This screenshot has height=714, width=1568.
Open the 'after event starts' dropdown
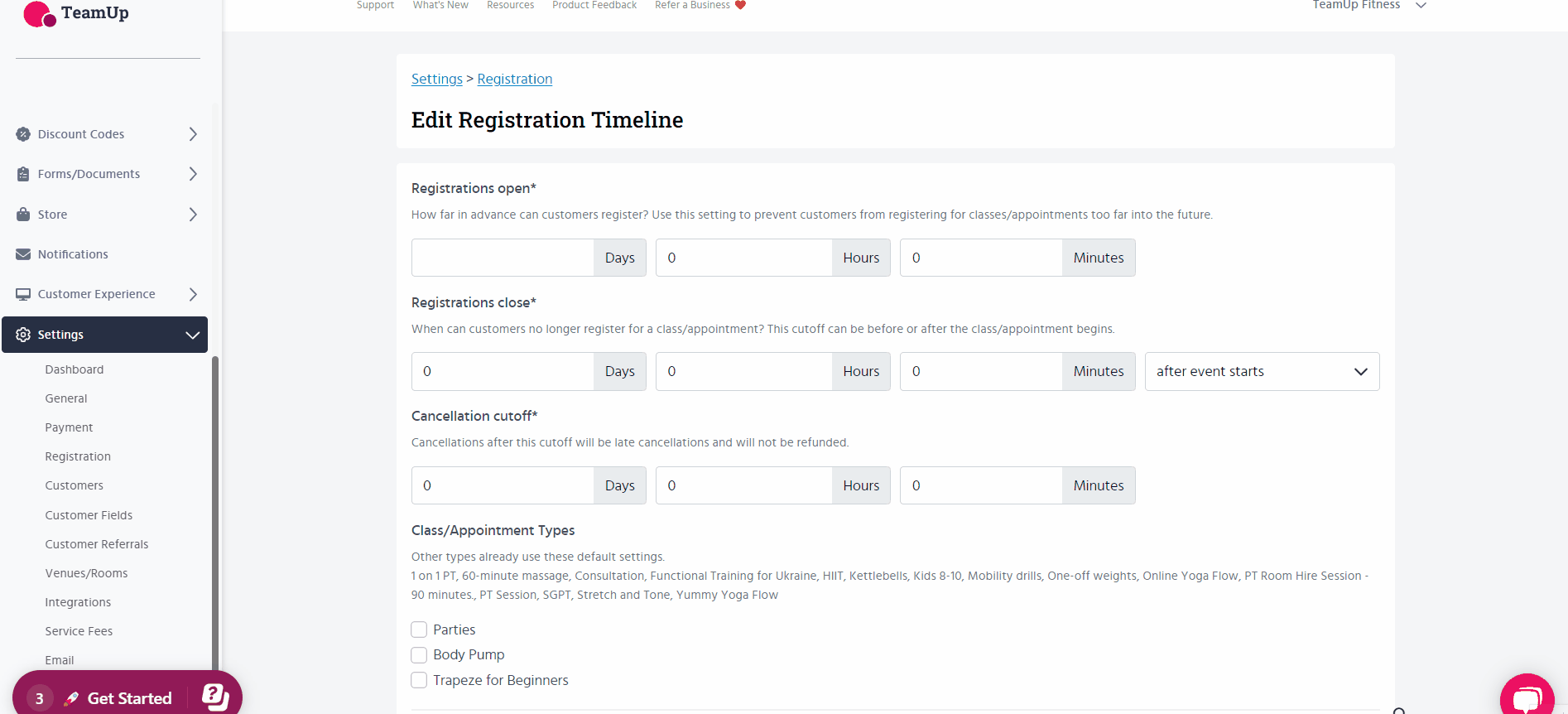coord(1261,372)
